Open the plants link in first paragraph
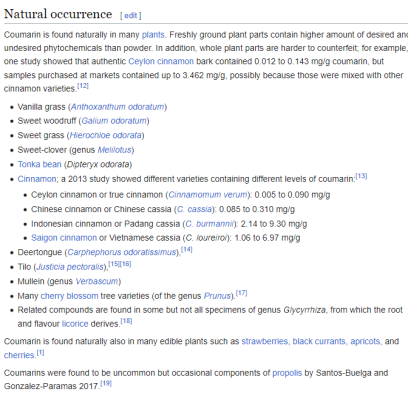408x400 pixels. [x=153, y=35]
